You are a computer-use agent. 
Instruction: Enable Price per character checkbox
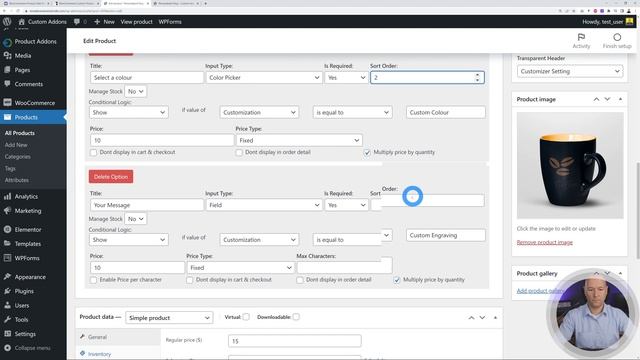[x=93, y=280]
